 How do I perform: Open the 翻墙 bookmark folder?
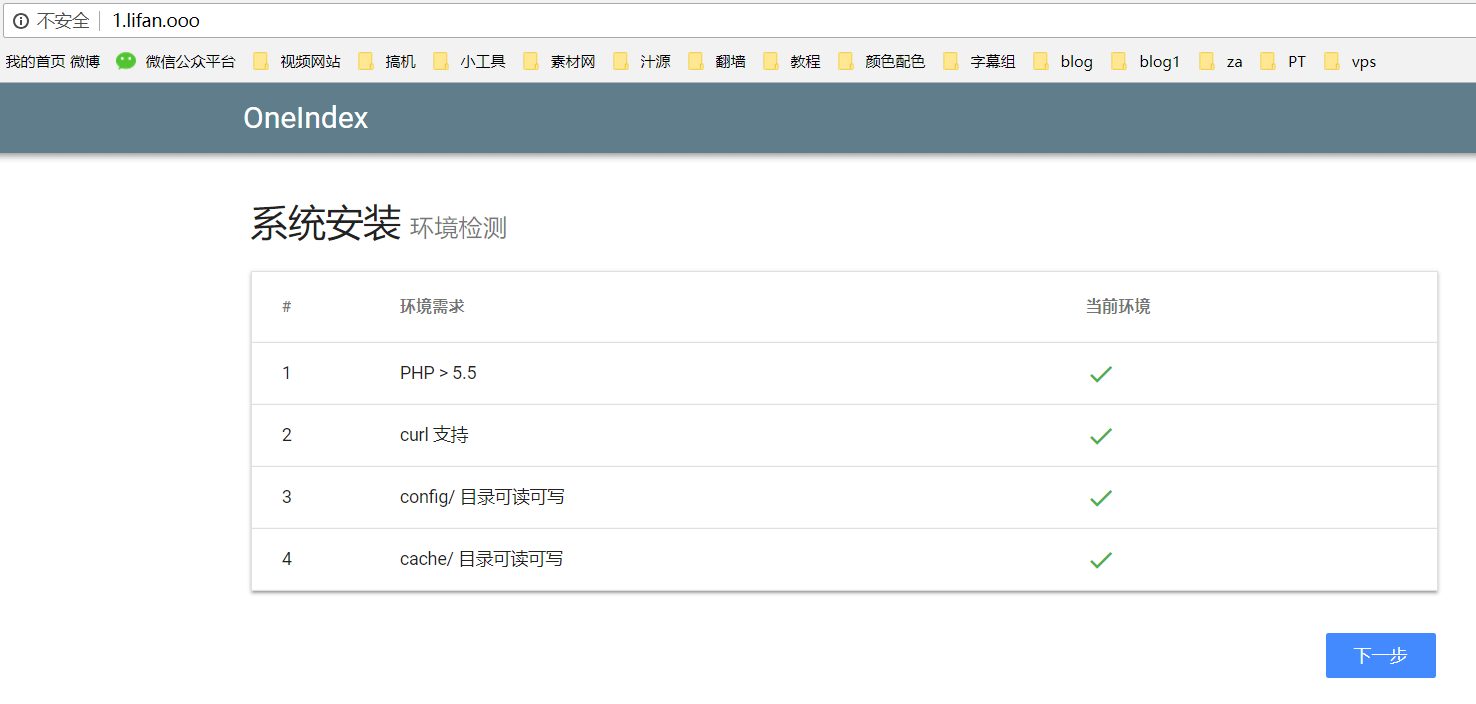click(717, 62)
